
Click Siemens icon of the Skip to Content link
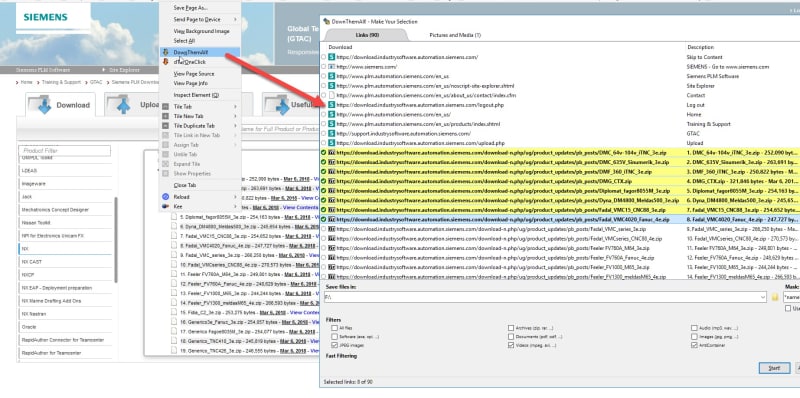tap(331, 57)
